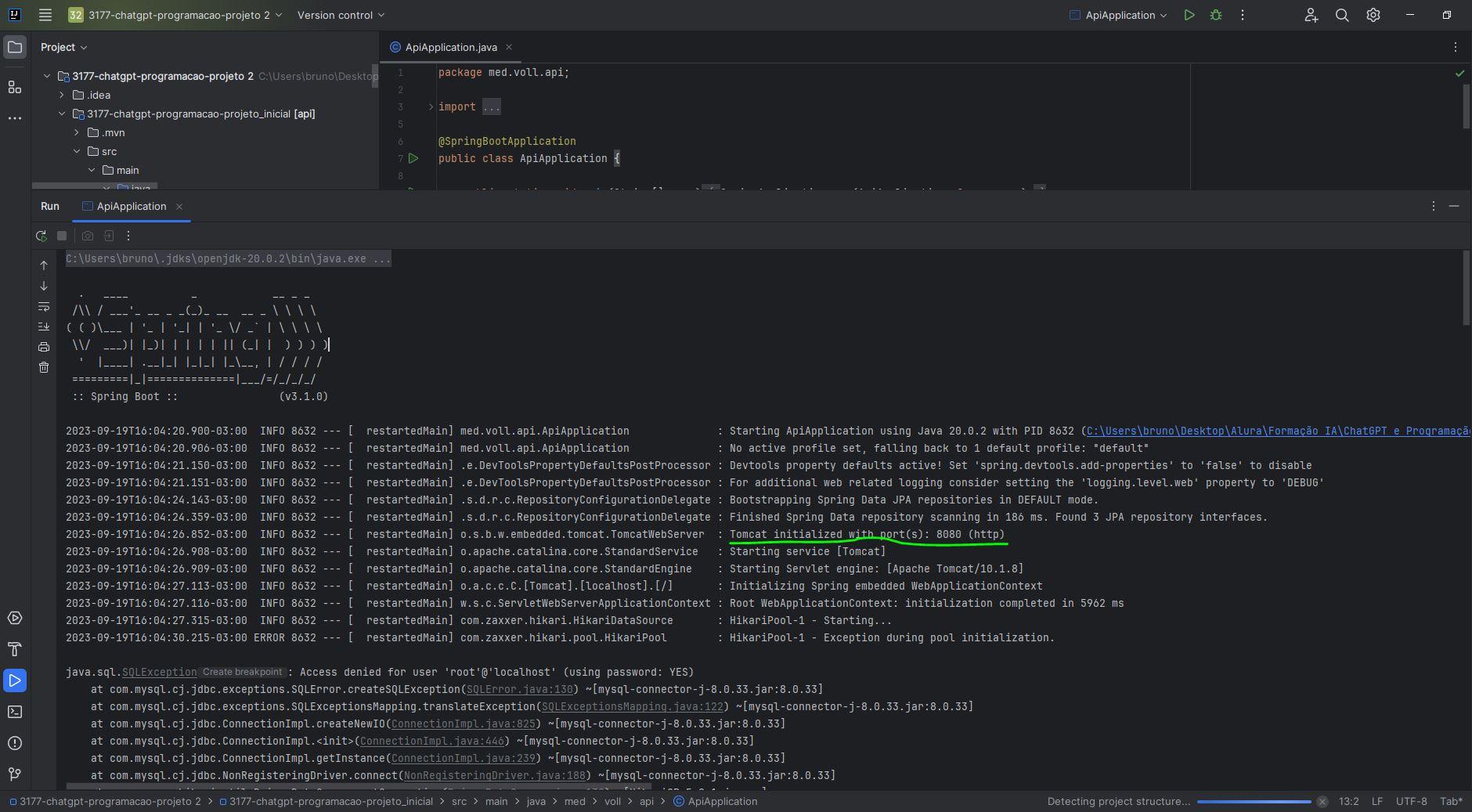Image resolution: width=1472 pixels, height=812 pixels.
Task: Start debugging with the bug icon
Action: [1216, 15]
